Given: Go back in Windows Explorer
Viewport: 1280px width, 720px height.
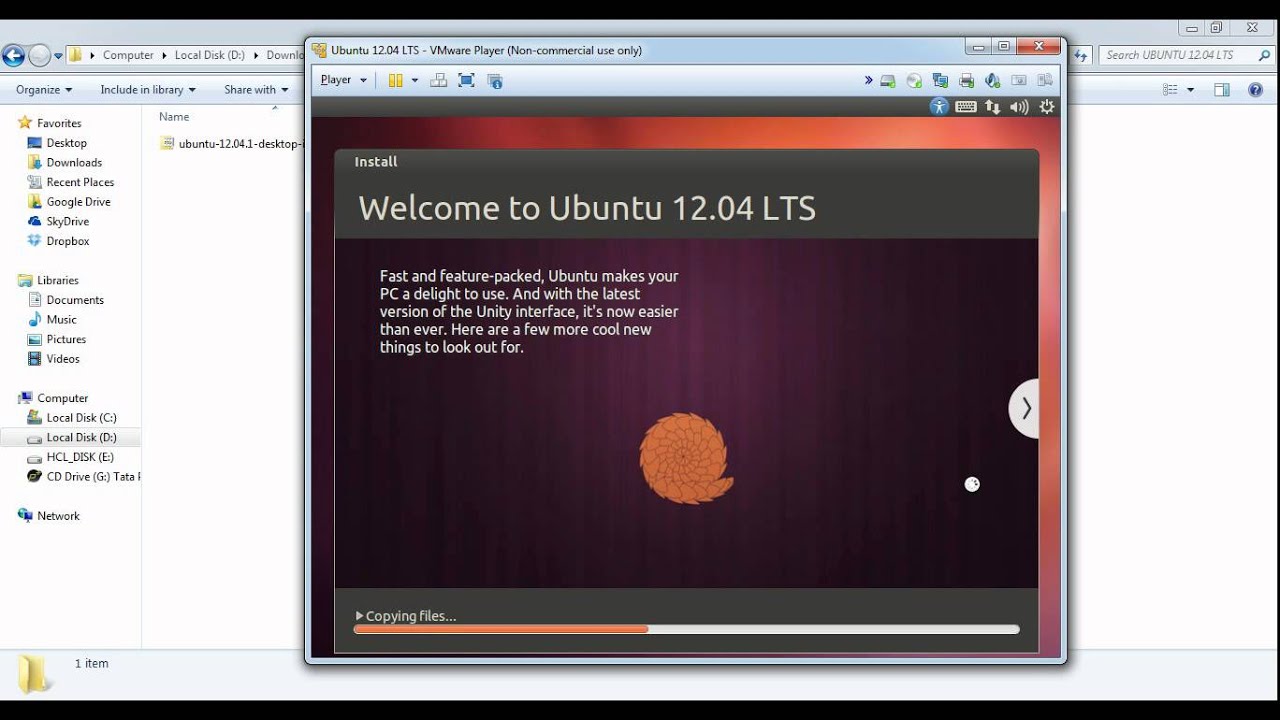Looking at the screenshot, I should pos(14,55).
